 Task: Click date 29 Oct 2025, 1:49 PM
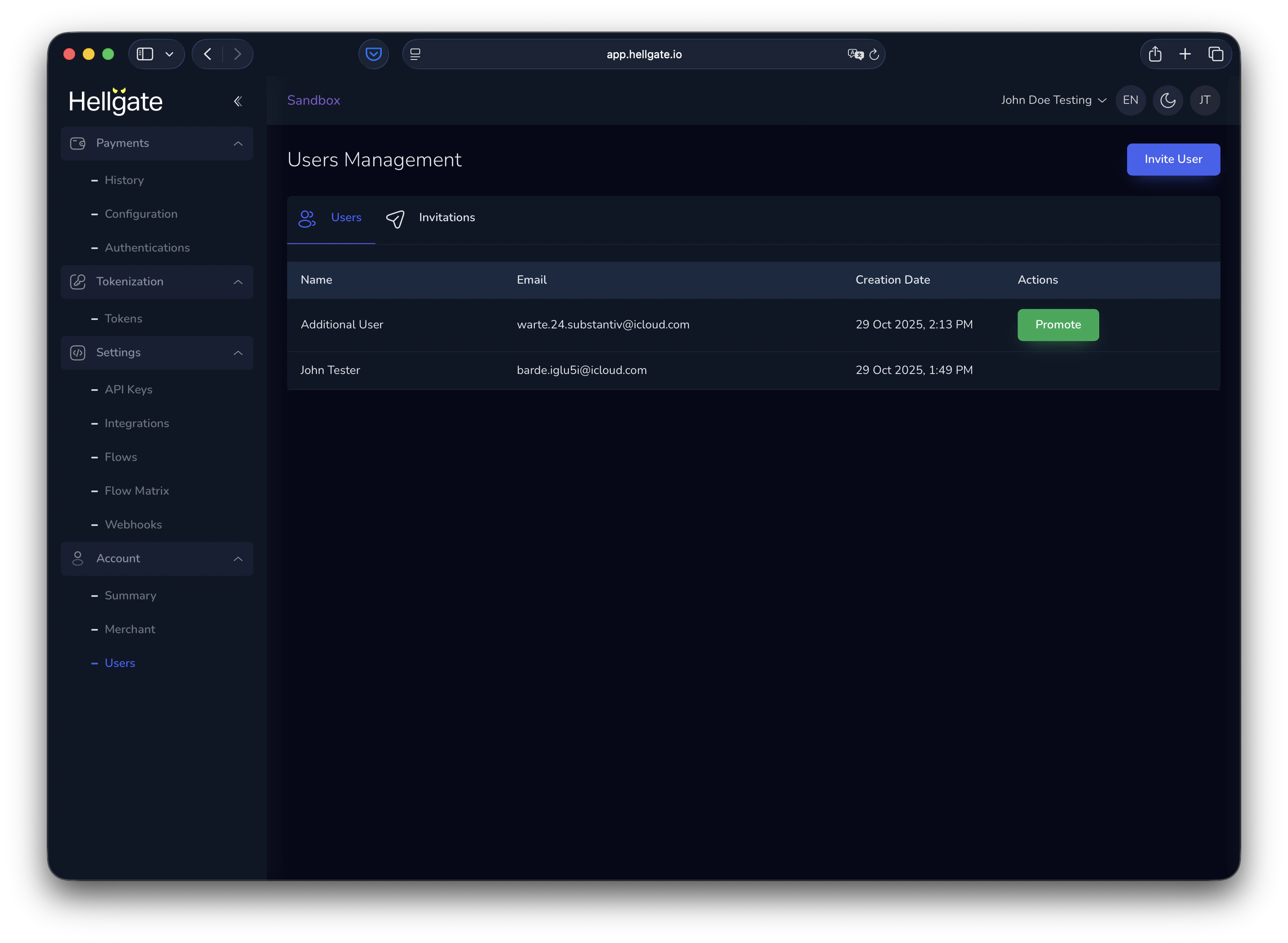[x=913, y=371]
